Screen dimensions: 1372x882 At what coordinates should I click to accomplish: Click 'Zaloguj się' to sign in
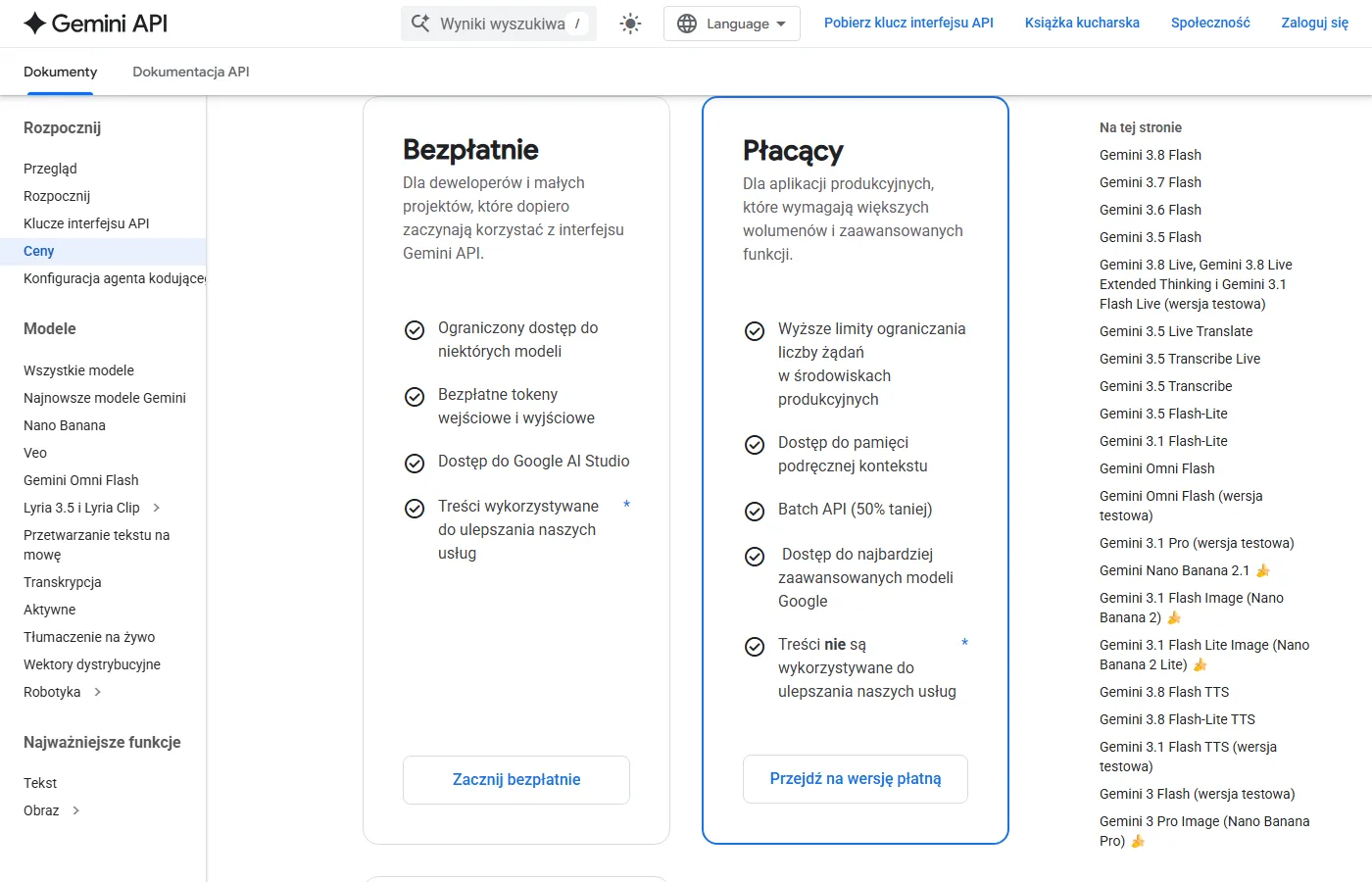[x=1315, y=23]
